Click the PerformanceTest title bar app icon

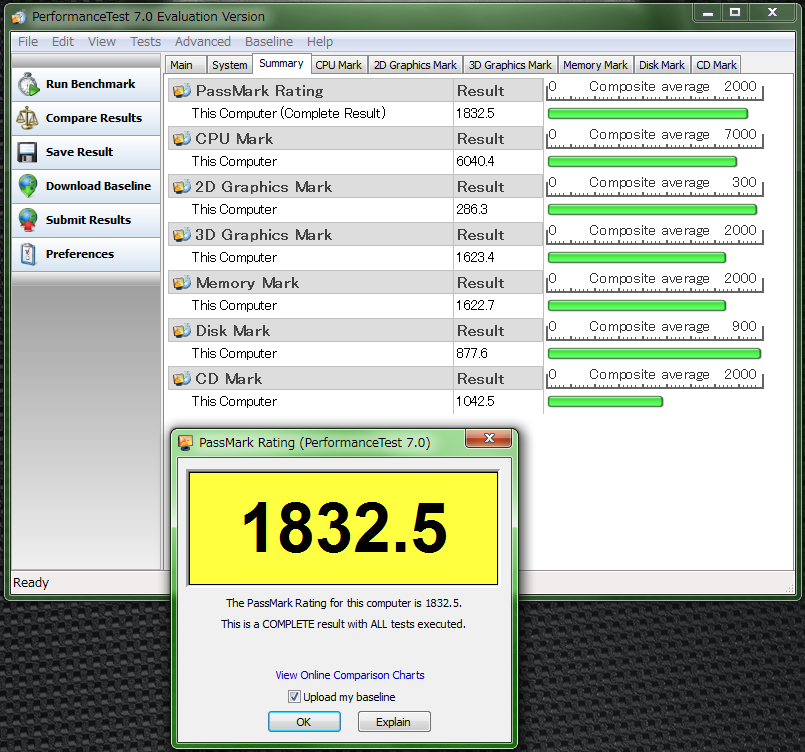click(x=19, y=17)
